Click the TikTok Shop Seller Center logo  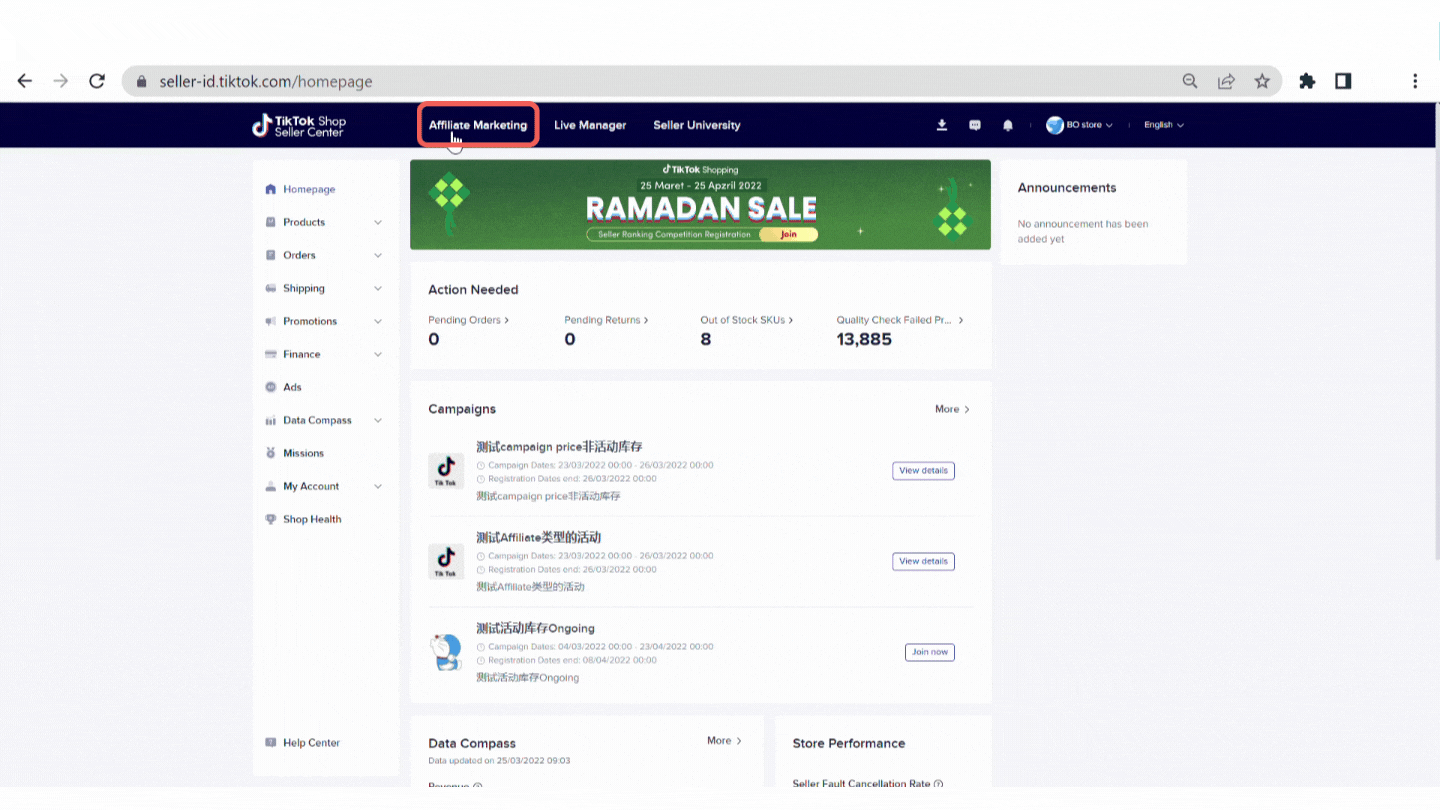click(x=299, y=126)
